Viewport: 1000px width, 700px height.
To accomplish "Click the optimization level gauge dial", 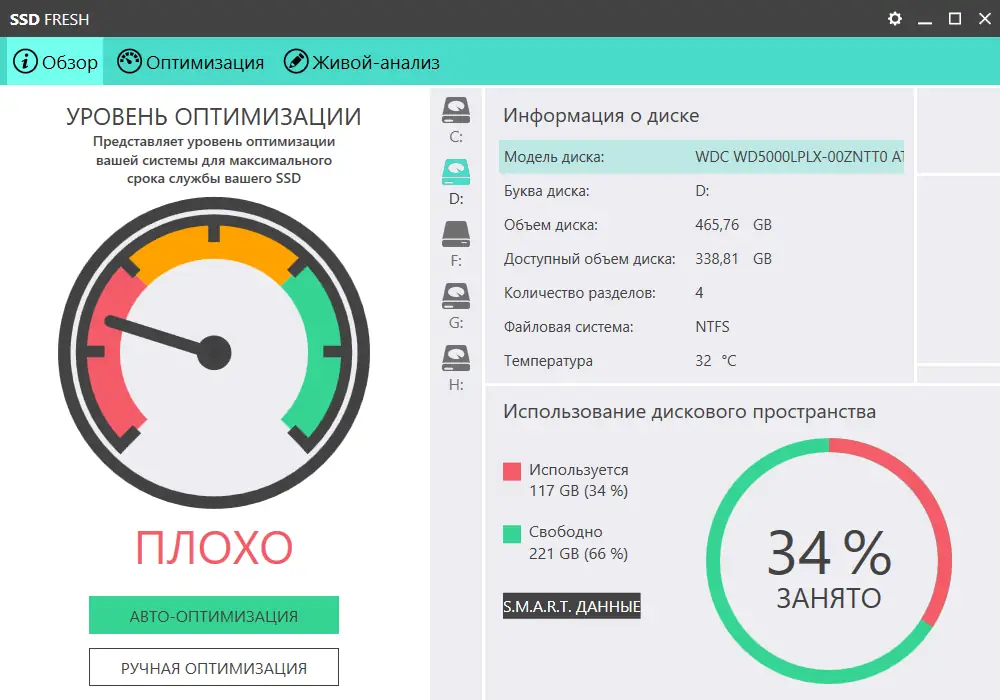I will pos(214,353).
